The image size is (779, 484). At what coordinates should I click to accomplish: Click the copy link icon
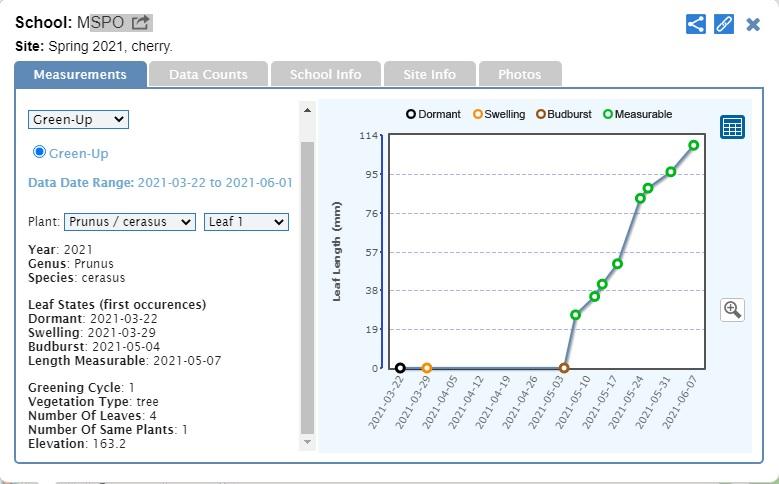click(x=724, y=24)
